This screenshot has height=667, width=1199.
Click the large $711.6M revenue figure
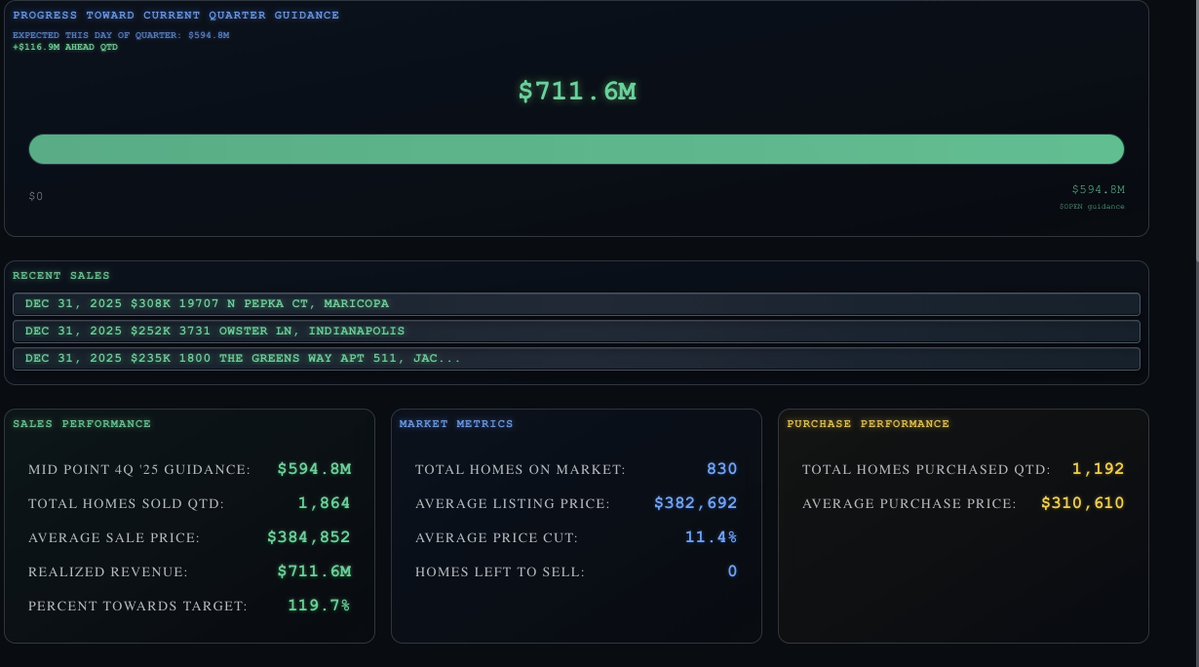click(x=577, y=91)
